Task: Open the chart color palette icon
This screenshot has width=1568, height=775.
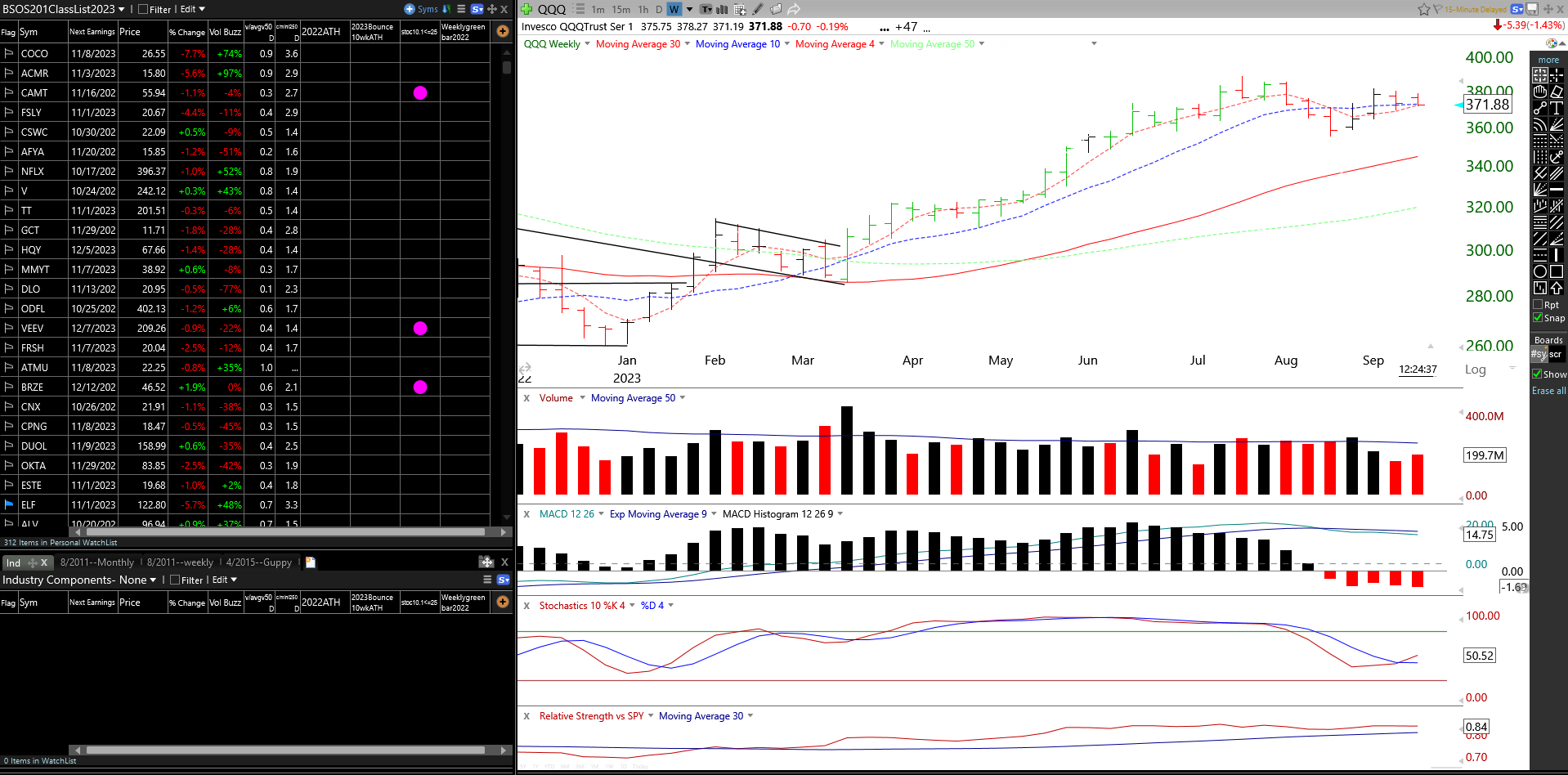Action: [x=1552, y=43]
